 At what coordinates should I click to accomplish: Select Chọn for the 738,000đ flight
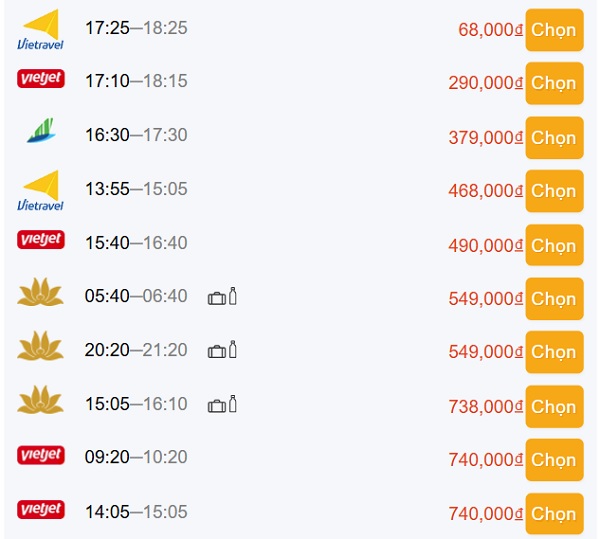click(x=554, y=407)
